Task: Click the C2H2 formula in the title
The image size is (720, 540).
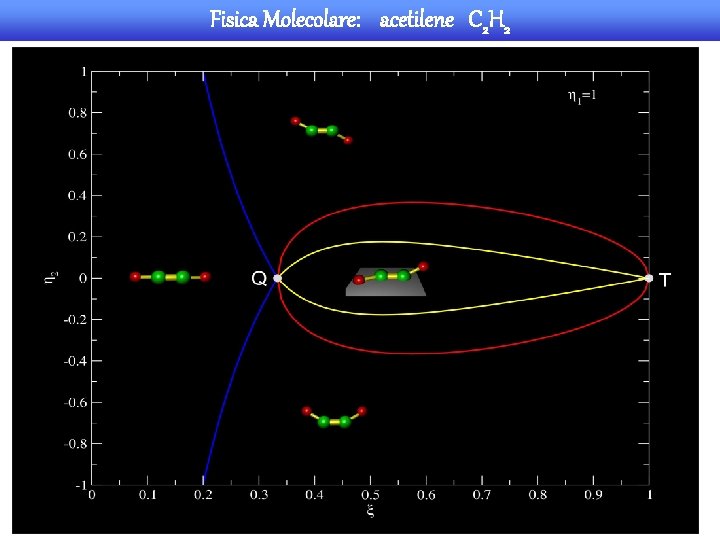Action: (489, 22)
